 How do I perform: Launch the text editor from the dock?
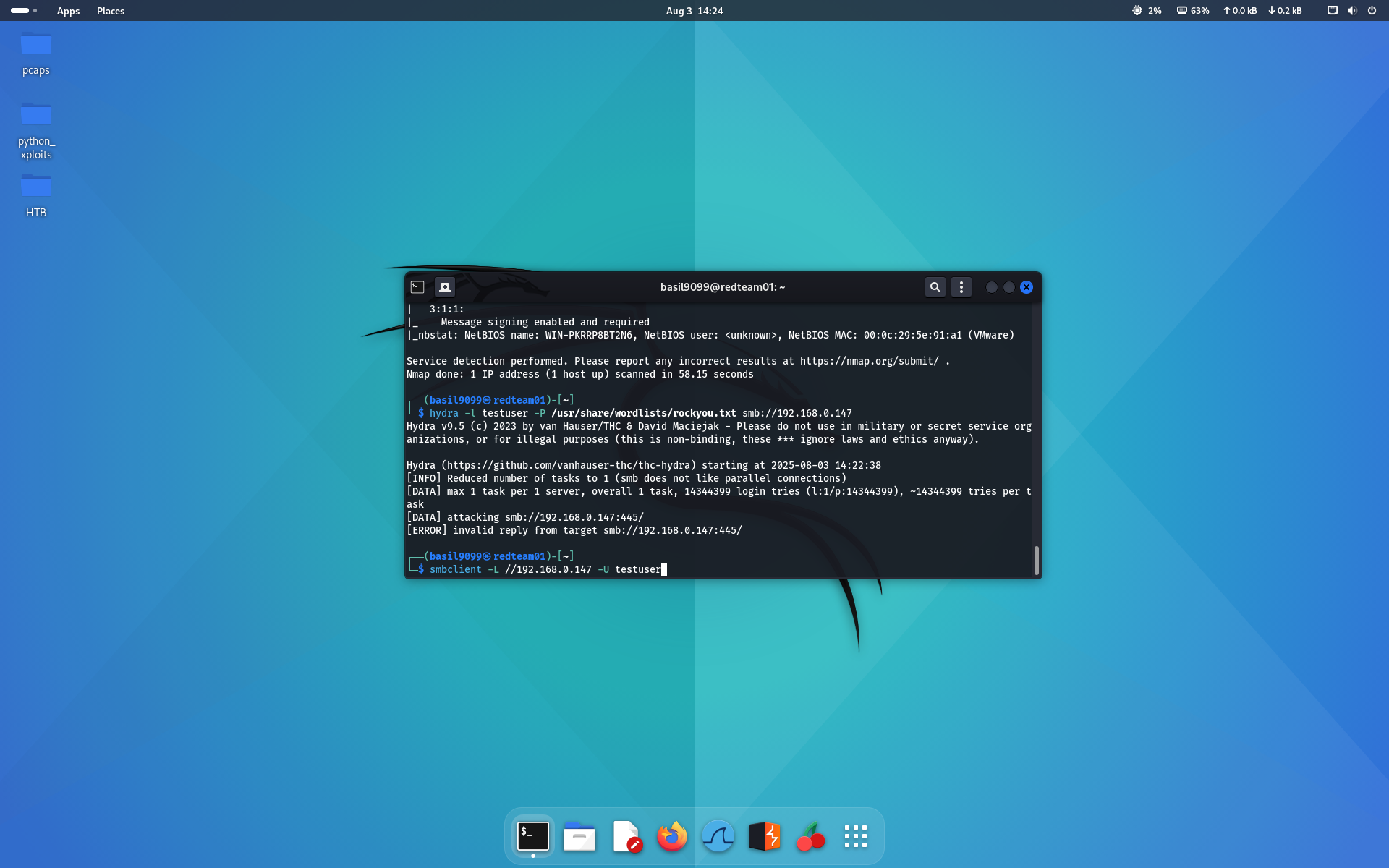625,835
